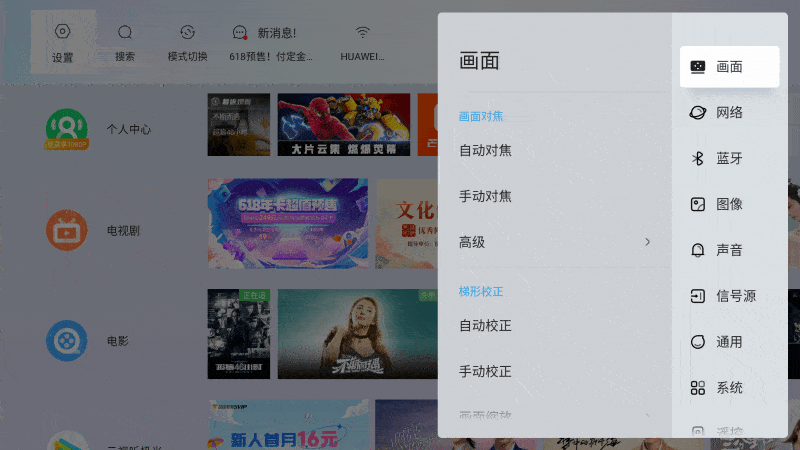Viewport: 800px width, 450px height.
Task: Open the 新消息 message bubble icon
Action: coord(239,33)
